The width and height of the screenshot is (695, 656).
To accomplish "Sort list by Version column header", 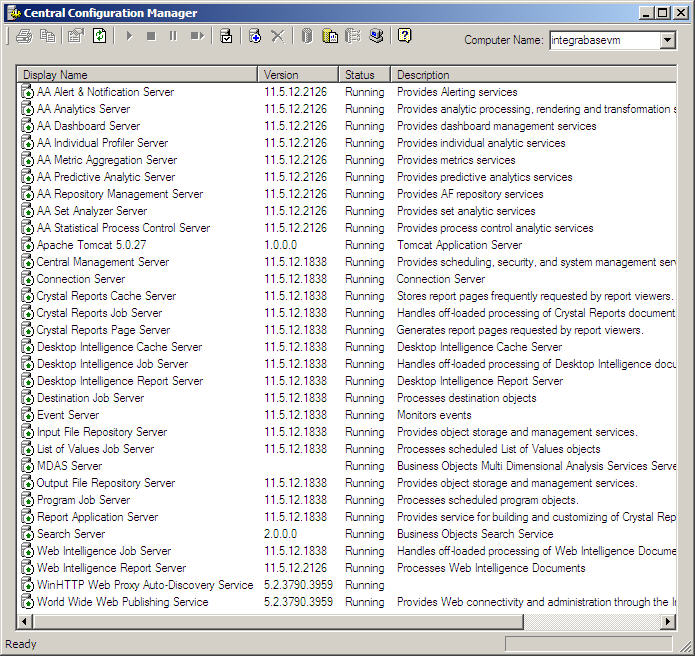I will click(297, 74).
